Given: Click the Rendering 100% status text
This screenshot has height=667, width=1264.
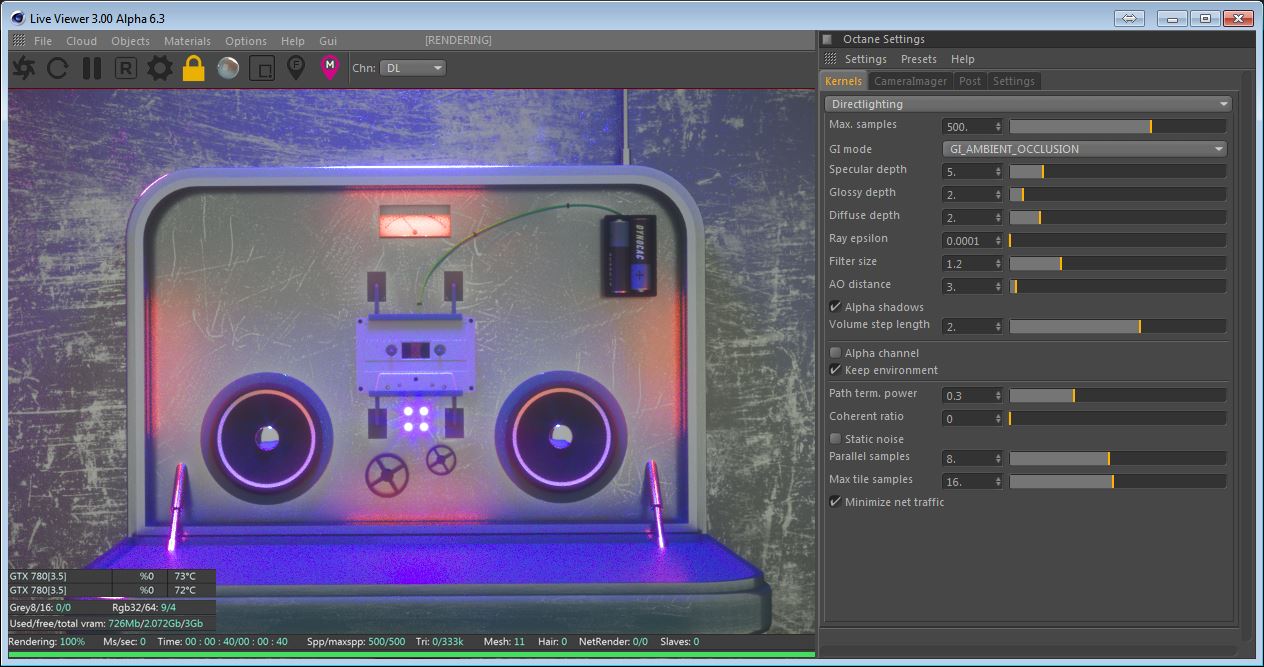Looking at the screenshot, I should [x=47, y=641].
